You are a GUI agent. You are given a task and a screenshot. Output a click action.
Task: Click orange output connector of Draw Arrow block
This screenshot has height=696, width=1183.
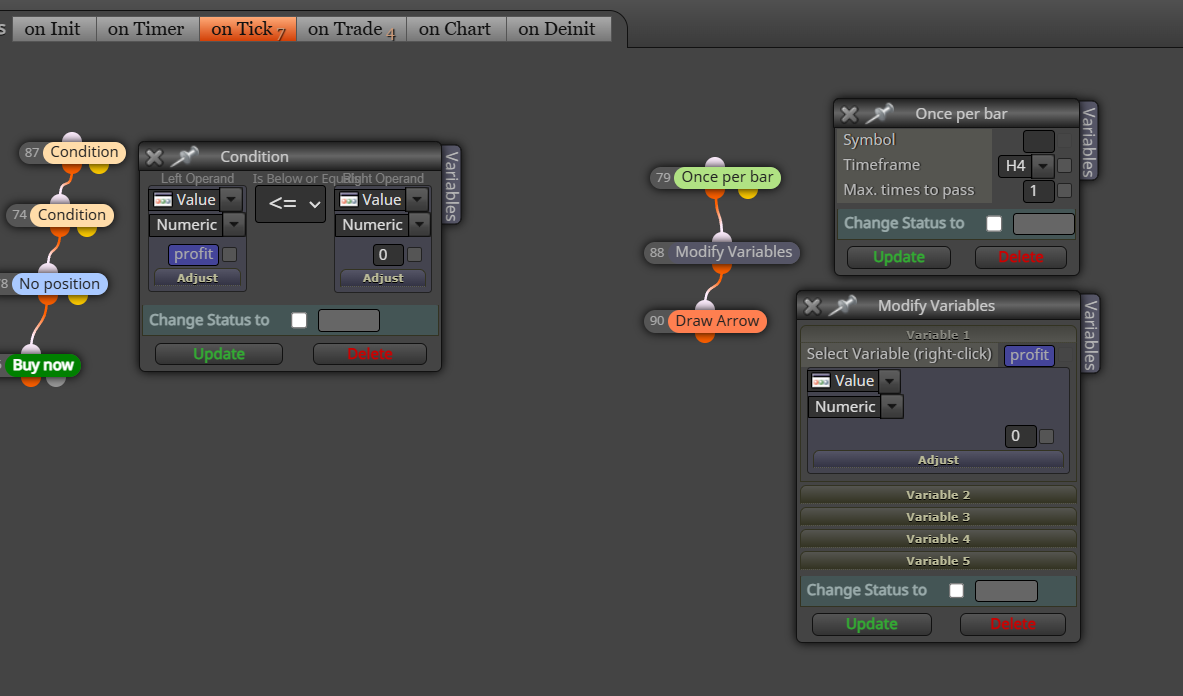pos(705,336)
